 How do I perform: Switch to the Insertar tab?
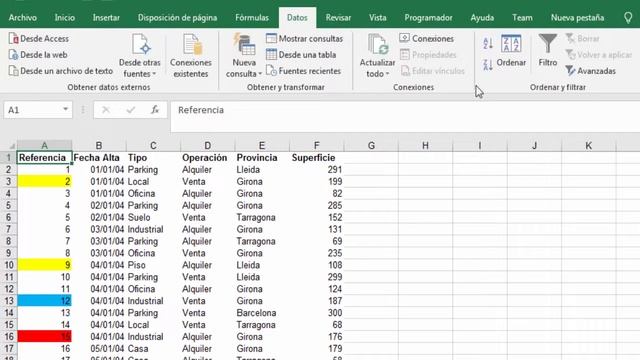coord(106,18)
